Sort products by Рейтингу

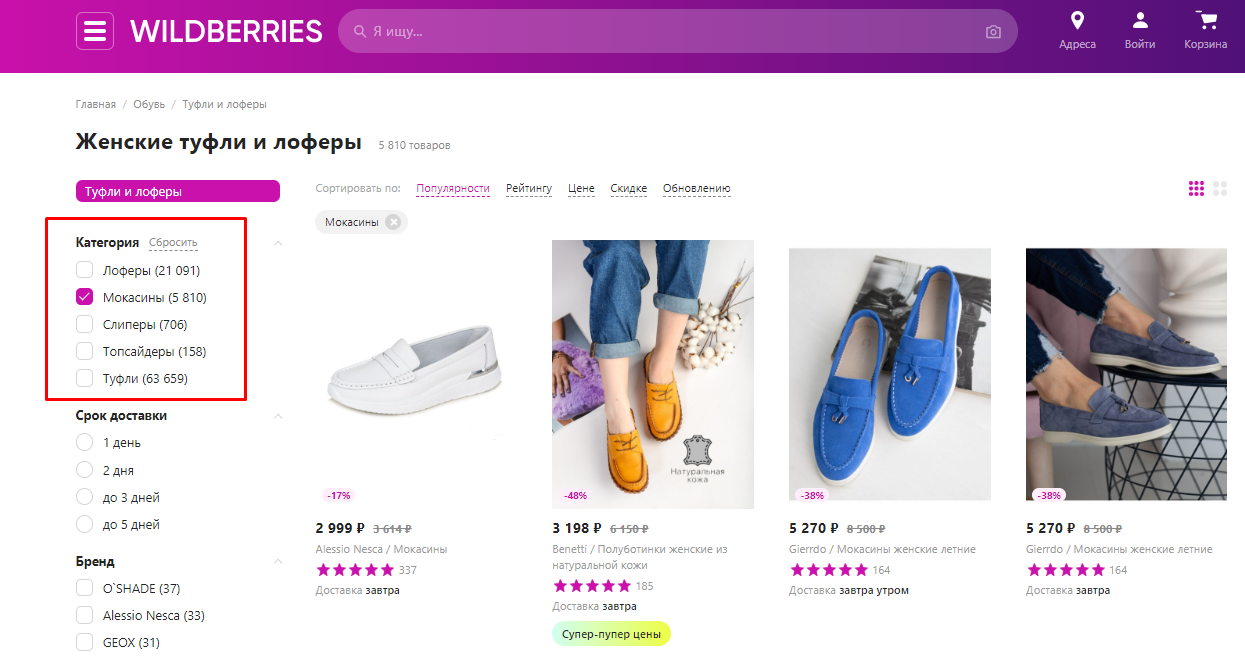tap(529, 188)
